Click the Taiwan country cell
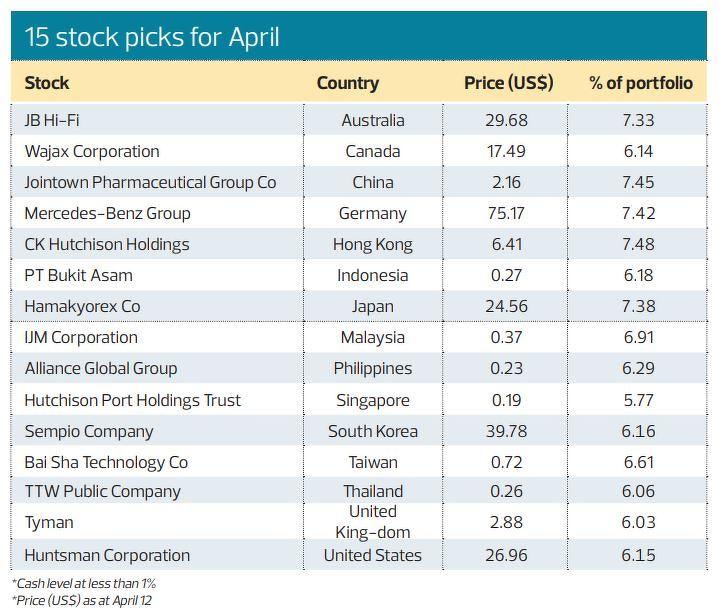The image size is (719, 615). pos(372,462)
